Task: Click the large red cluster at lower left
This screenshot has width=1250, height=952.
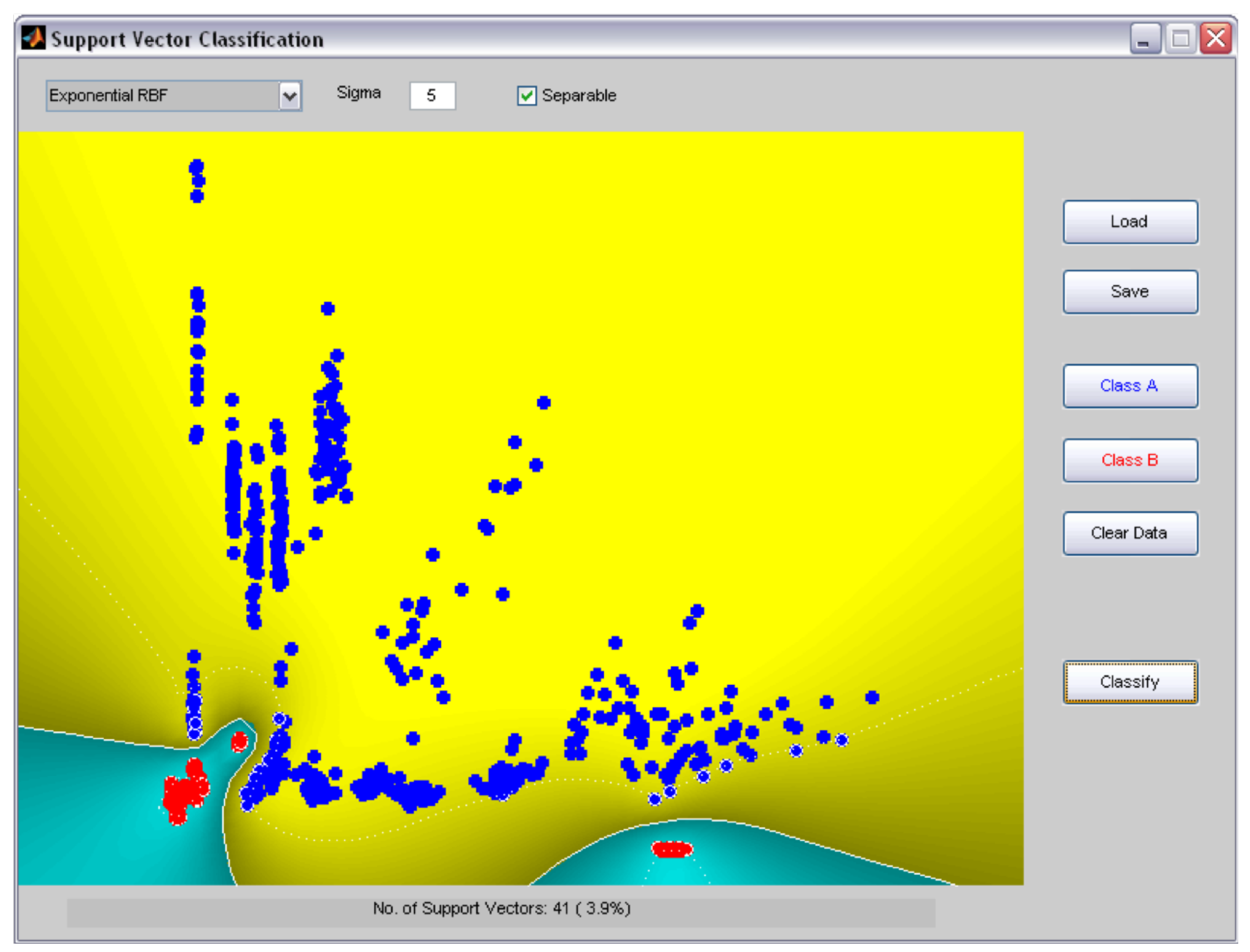Action: pyautogui.click(x=182, y=794)
